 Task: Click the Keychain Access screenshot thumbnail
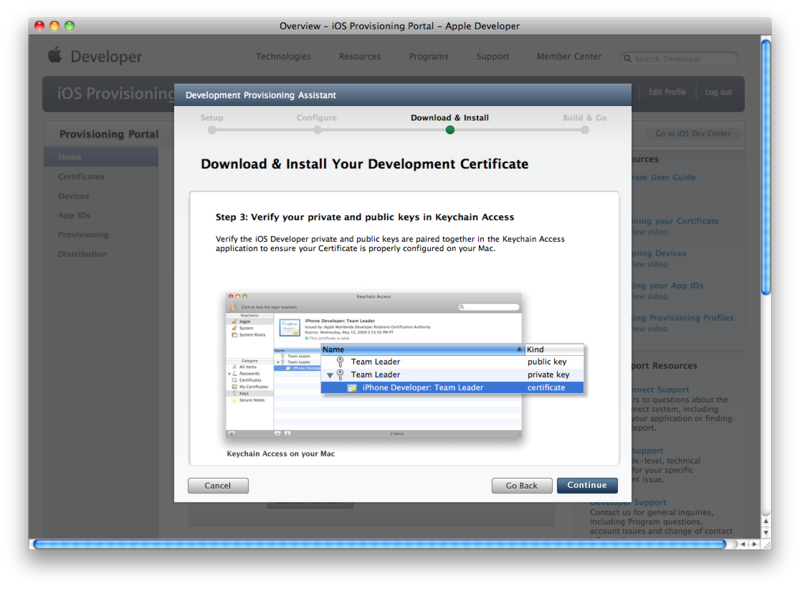[373, 365]
